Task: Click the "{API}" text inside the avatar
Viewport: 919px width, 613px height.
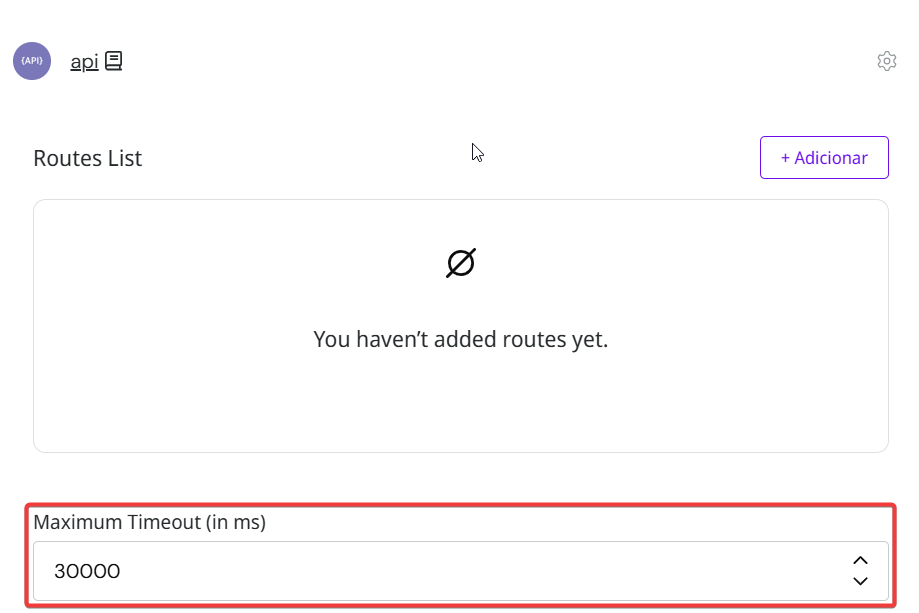Action: point(32,61)
